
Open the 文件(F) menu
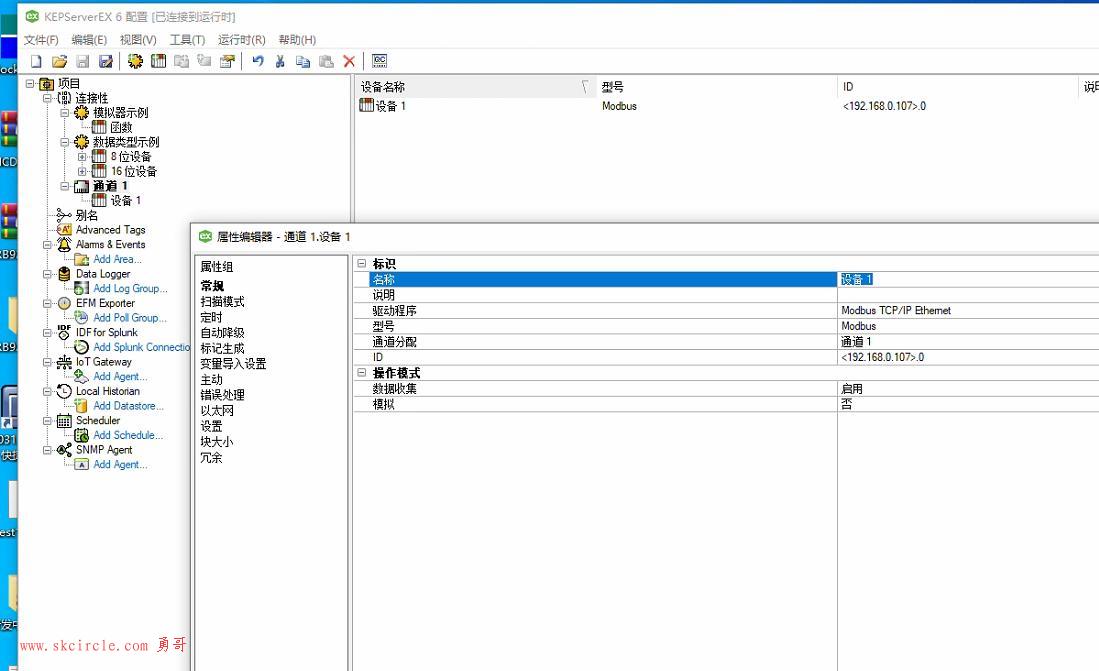41,40
